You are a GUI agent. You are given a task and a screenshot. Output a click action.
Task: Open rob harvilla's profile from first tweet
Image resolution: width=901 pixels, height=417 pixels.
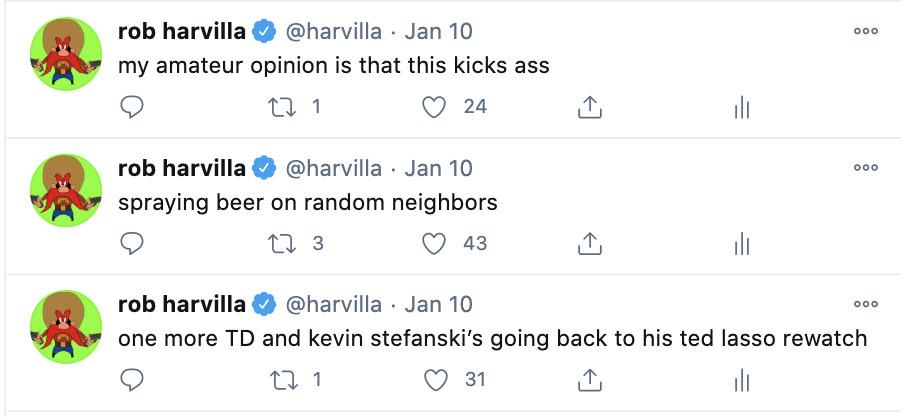(x=181, y=32)
